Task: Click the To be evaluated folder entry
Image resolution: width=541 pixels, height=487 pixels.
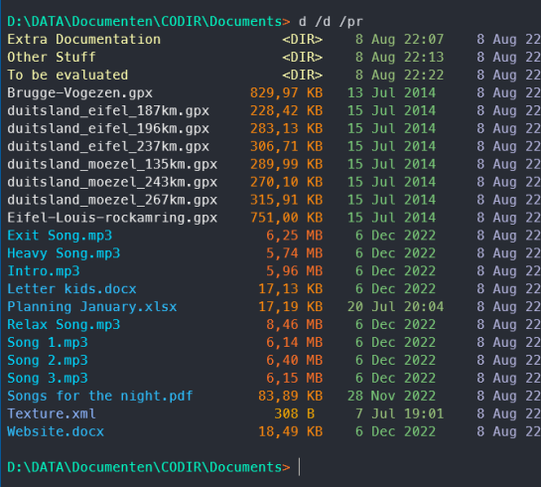Action: point(68,75)
